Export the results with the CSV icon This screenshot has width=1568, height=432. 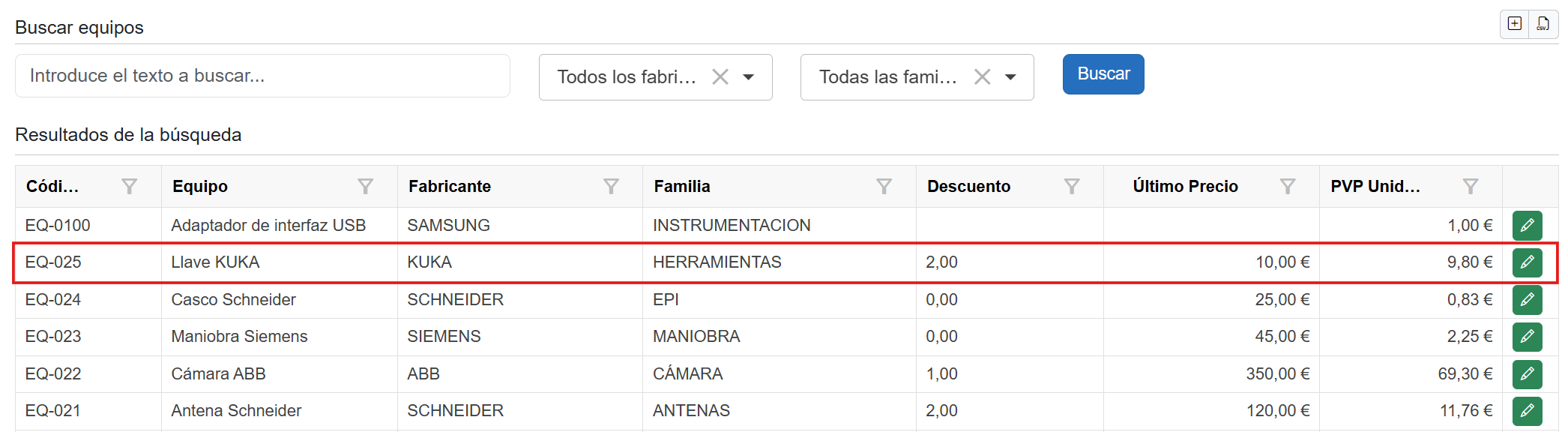tap(1543, 23)
